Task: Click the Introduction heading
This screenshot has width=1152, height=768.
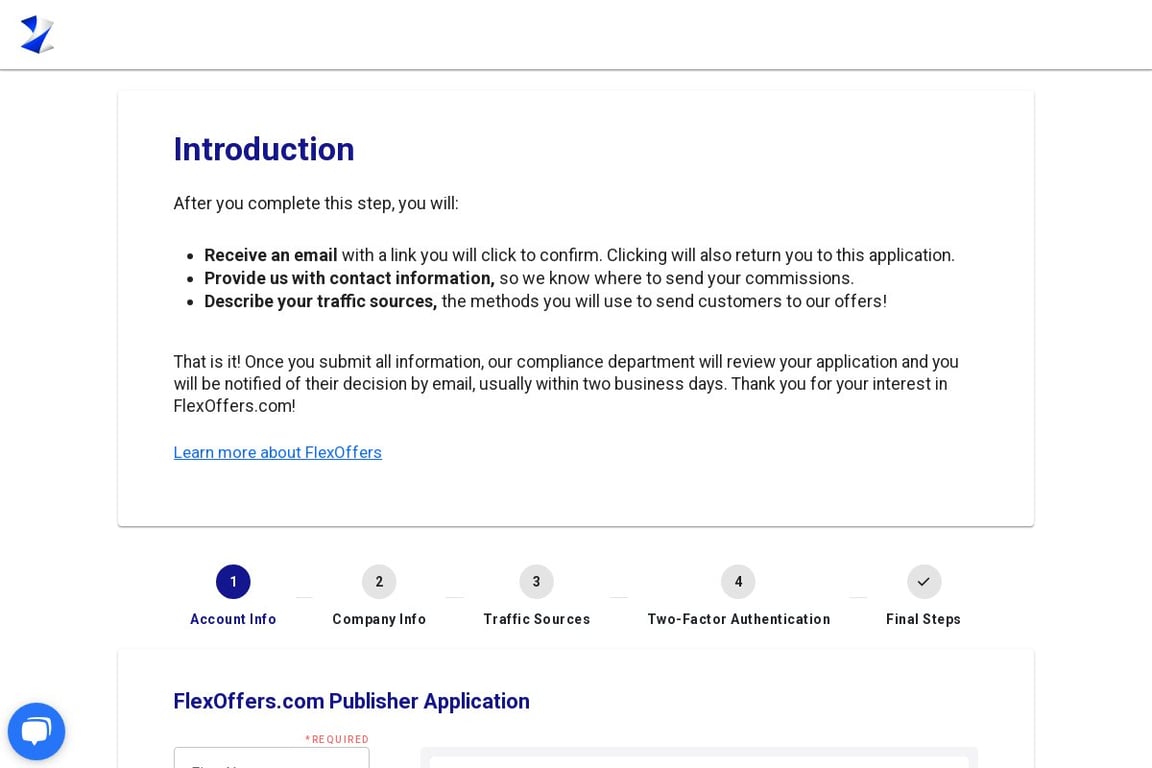Action: click(x=263, y=149)
